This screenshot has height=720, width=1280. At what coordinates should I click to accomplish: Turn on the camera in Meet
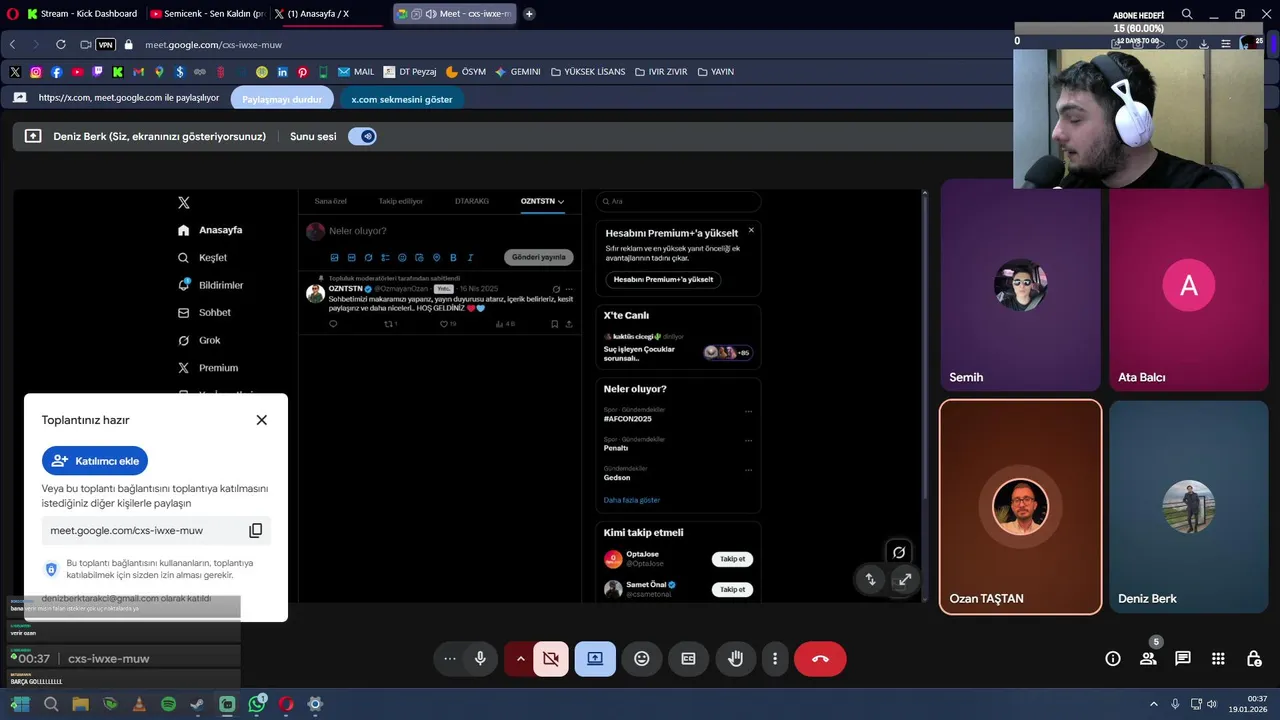click(550, 659)
